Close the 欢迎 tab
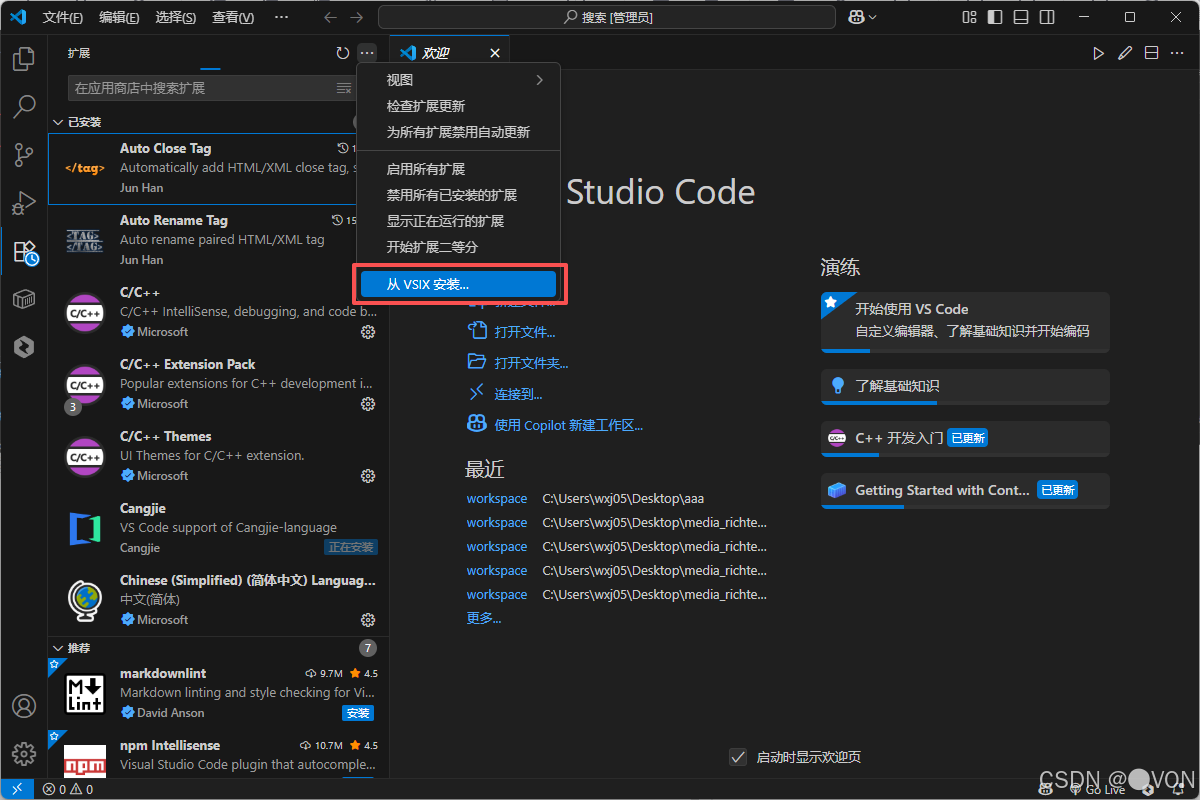 click(495, 53)
